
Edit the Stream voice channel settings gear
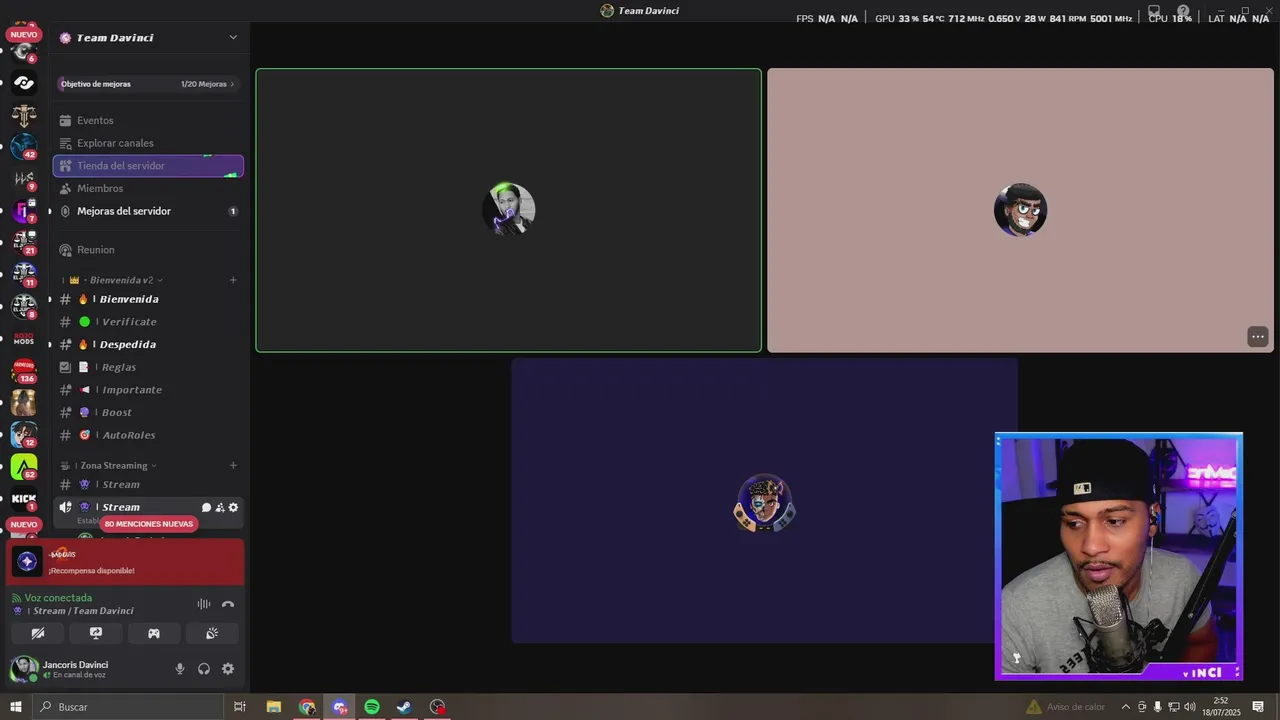[x=234, y=507]
